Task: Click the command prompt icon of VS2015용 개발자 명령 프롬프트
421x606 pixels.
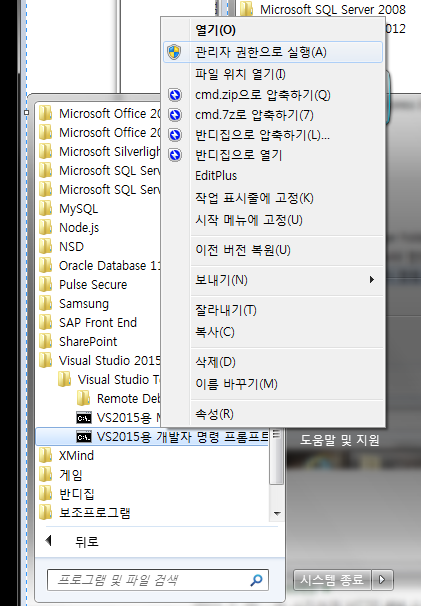Action: (84, 437)
